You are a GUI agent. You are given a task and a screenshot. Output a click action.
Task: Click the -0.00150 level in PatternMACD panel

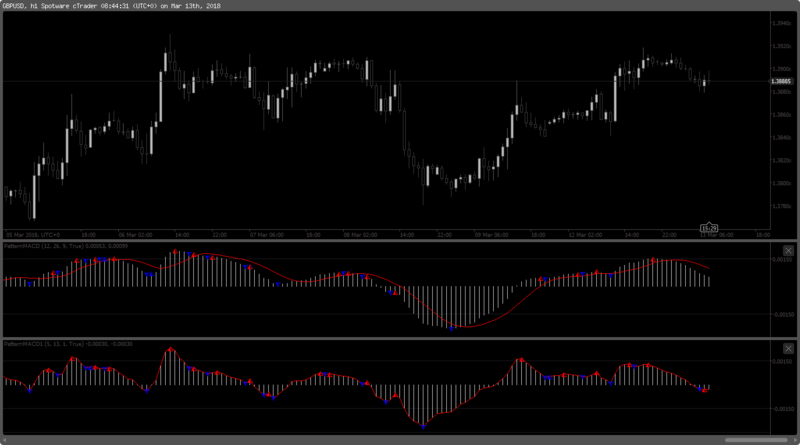click(x=782, y=314)
